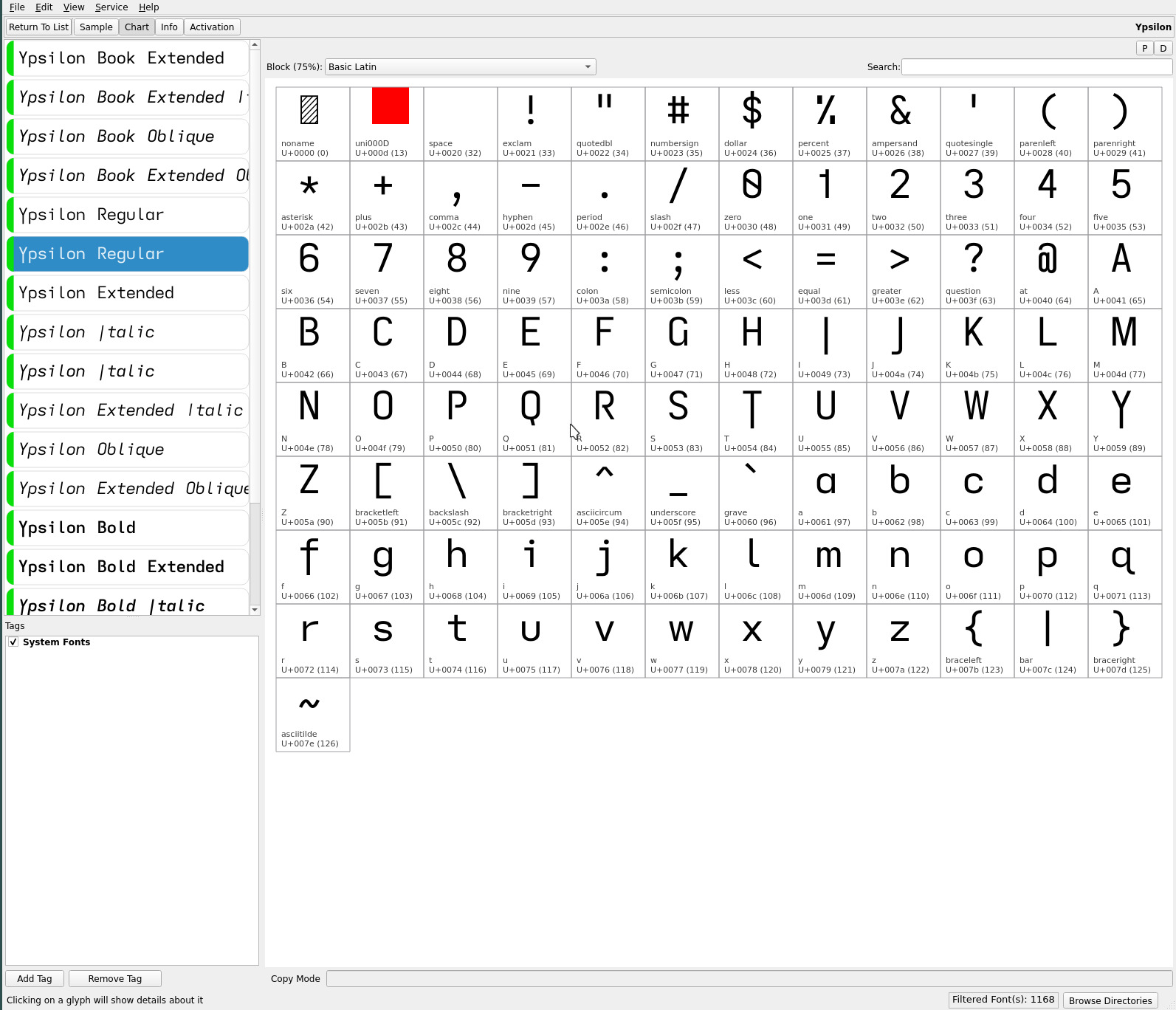Select the backslash glyph

point(461,493)
